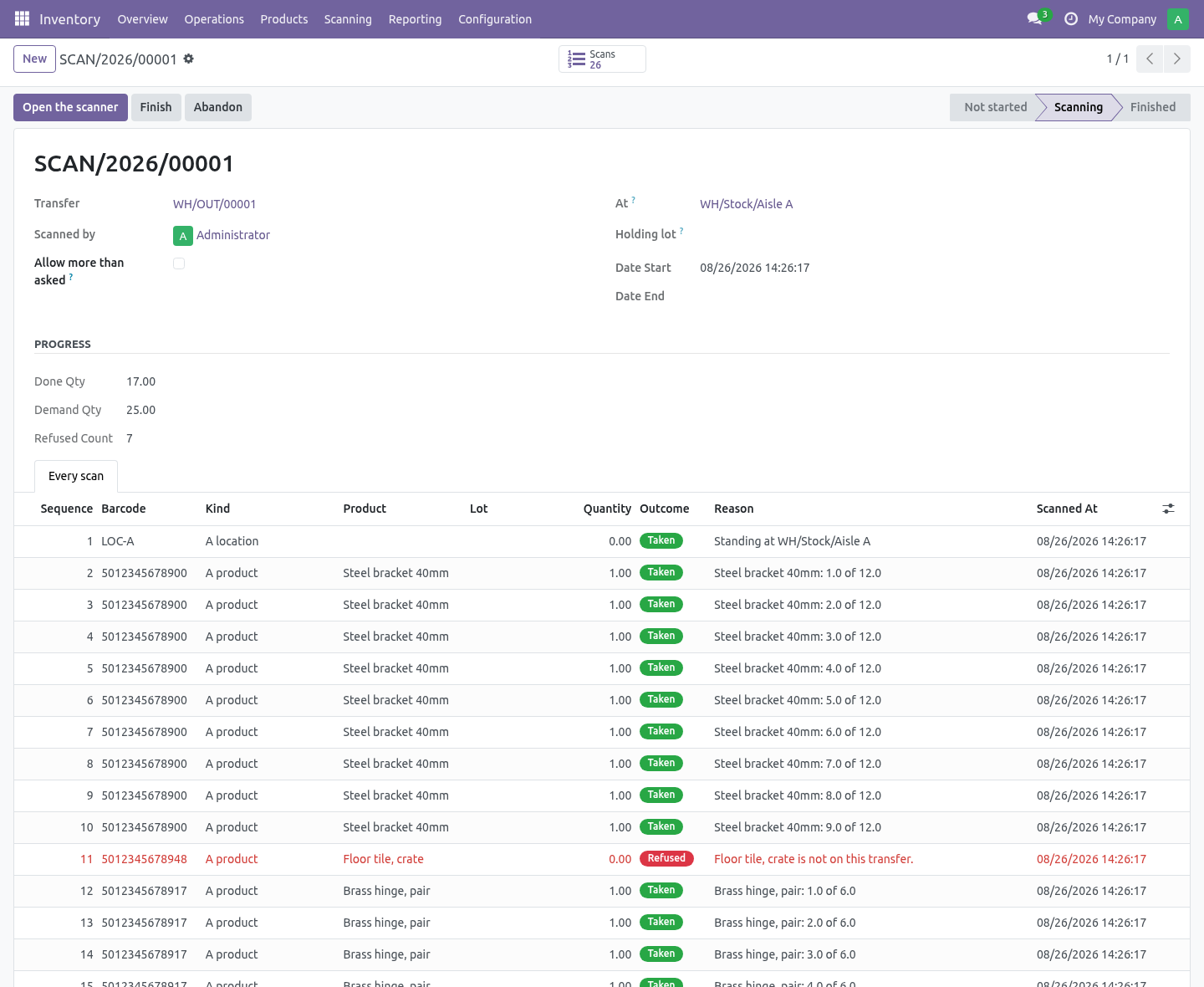Viewport: 1204px width, 987px height.
Task: Expand the Reporting menu
Action: tap(415, 19)
